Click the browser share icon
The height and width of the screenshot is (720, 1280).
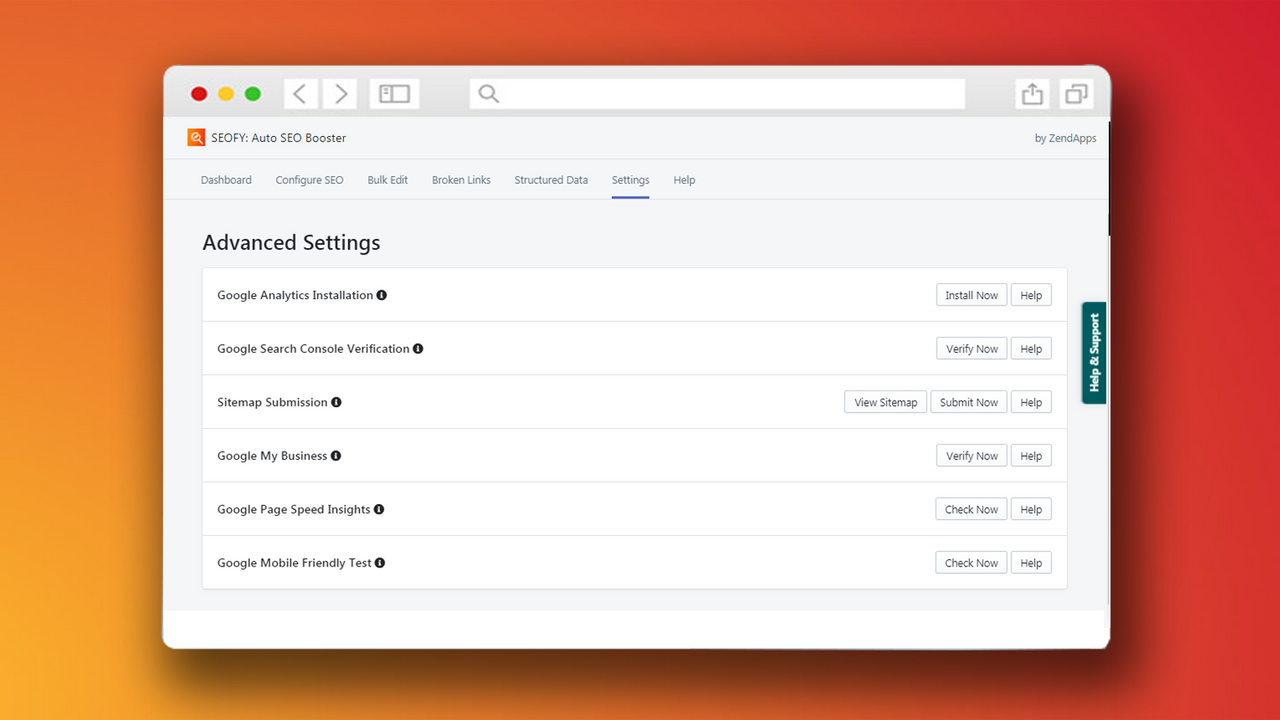click(1031, 93)
